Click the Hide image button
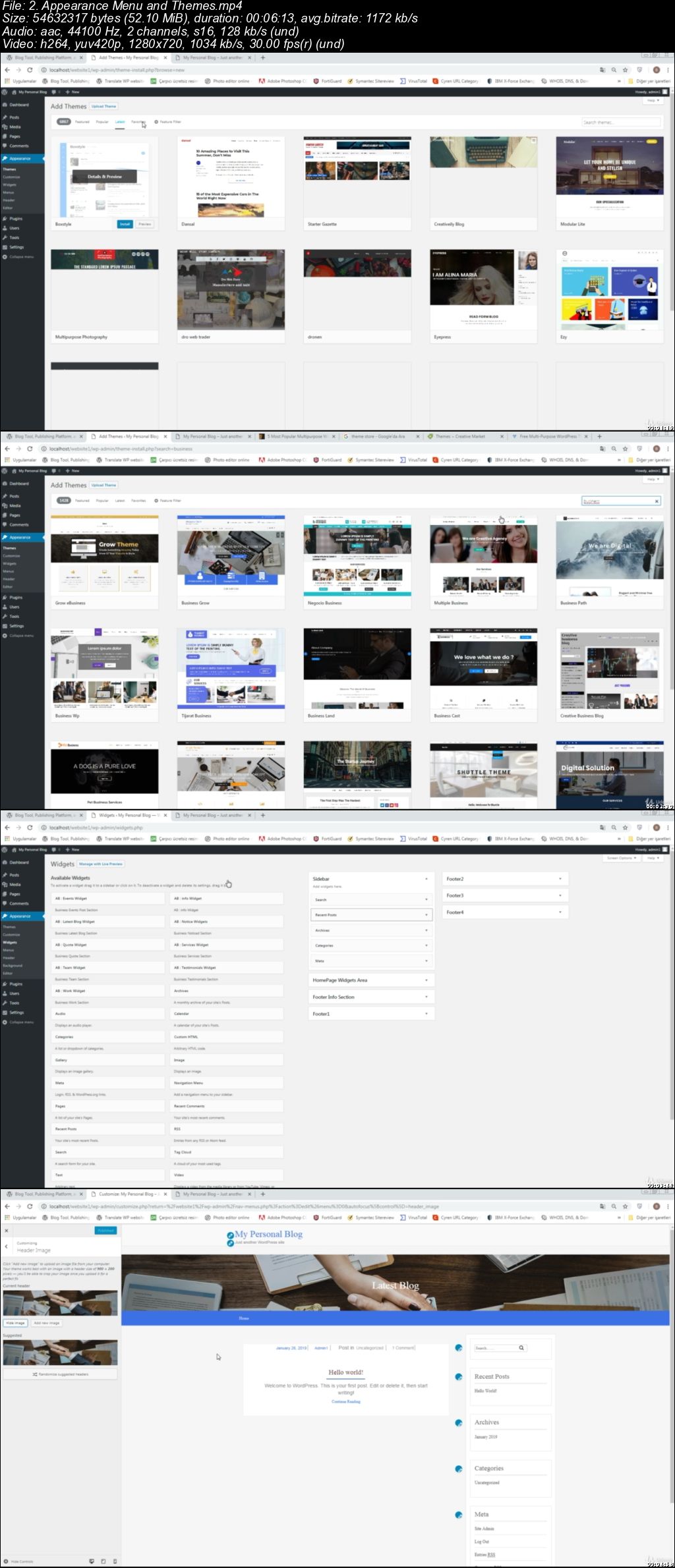The width and height of the screenshot is (675, 1568). coord(15,1323)
